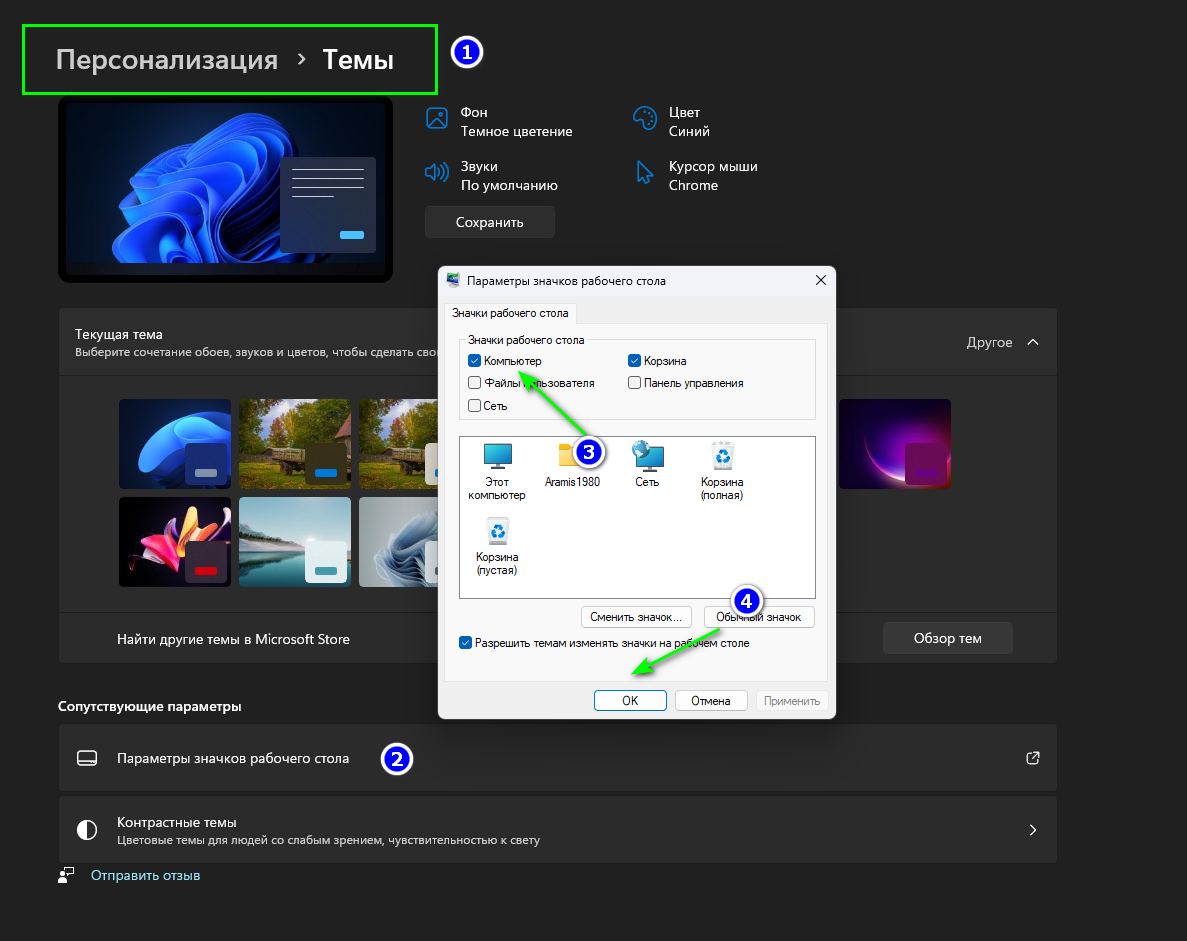Open Параметры значков рабочего стола row

pos(557,758)
